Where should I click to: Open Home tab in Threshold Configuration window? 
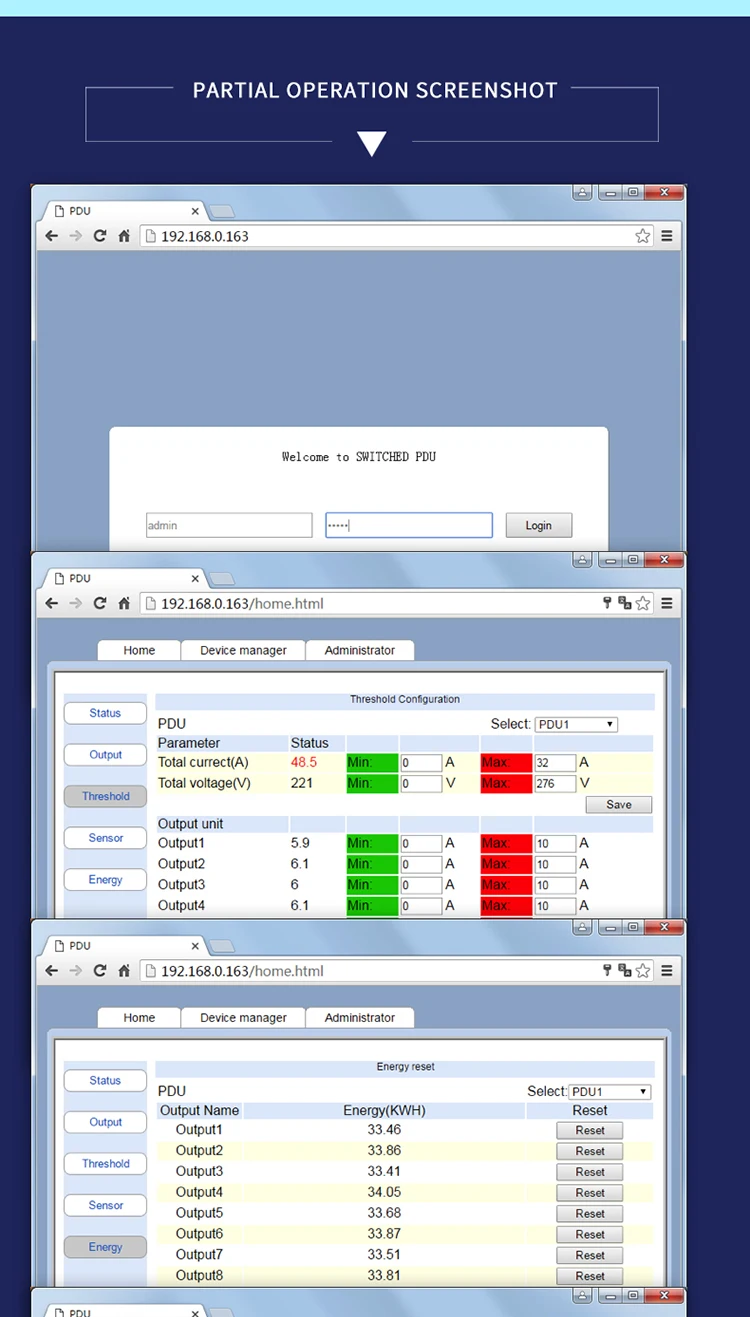[x=139, y=650]
